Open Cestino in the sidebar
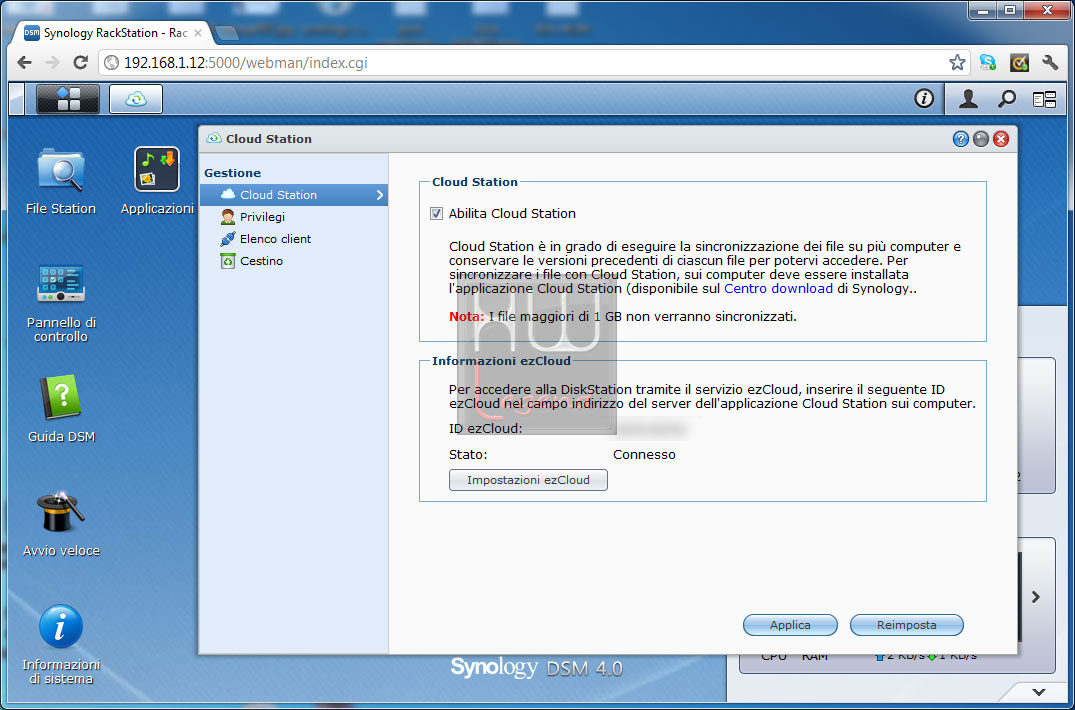The height and width of the screenshot is (710, 1075). (x=293, y=260)
